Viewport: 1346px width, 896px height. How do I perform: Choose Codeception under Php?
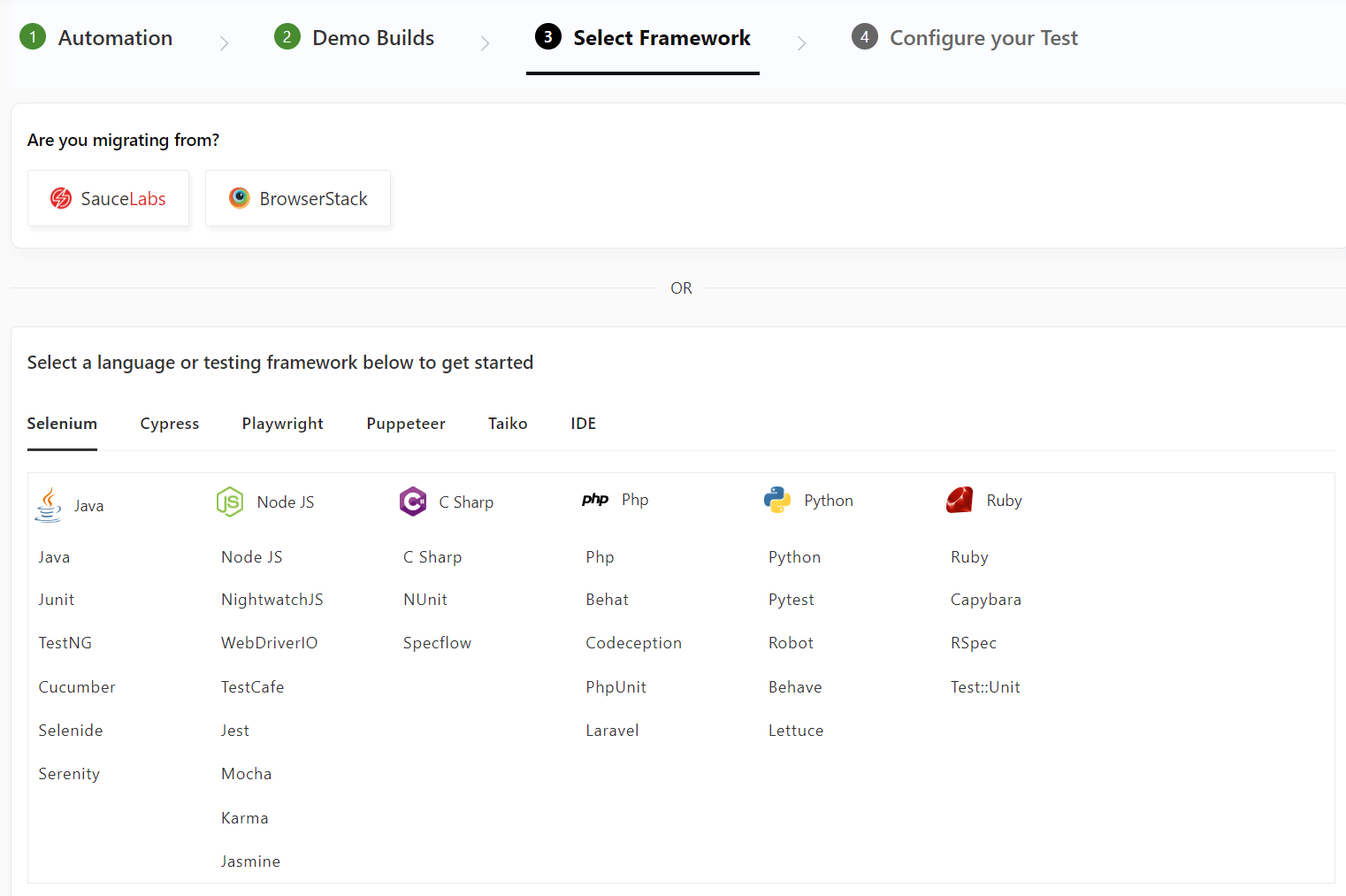coord(633,643)
